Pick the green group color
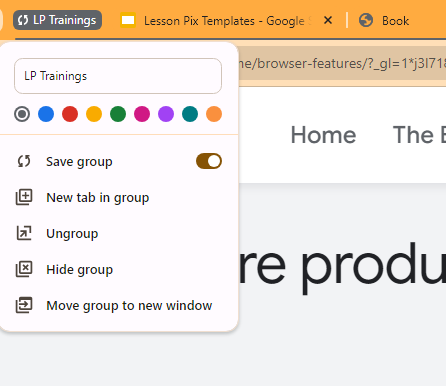Screen dimensions: 446x386 (x=118, y=114)
